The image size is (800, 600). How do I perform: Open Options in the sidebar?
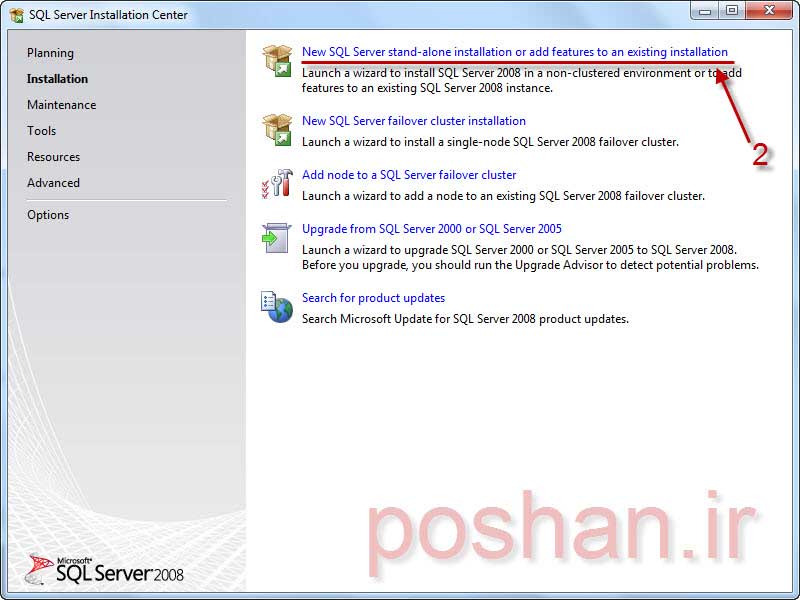[48, 215]
